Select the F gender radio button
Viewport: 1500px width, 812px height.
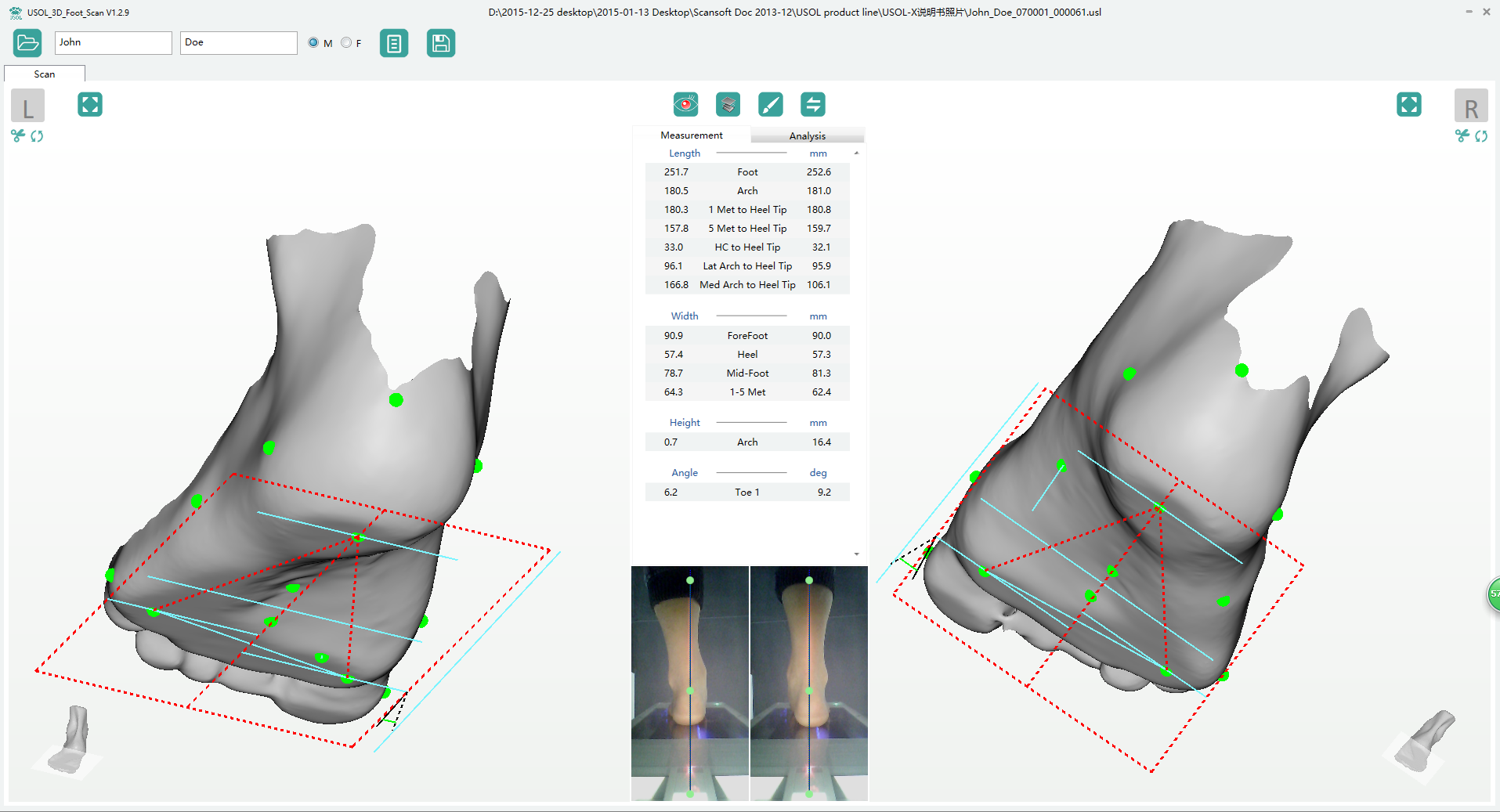pos(346,43)
